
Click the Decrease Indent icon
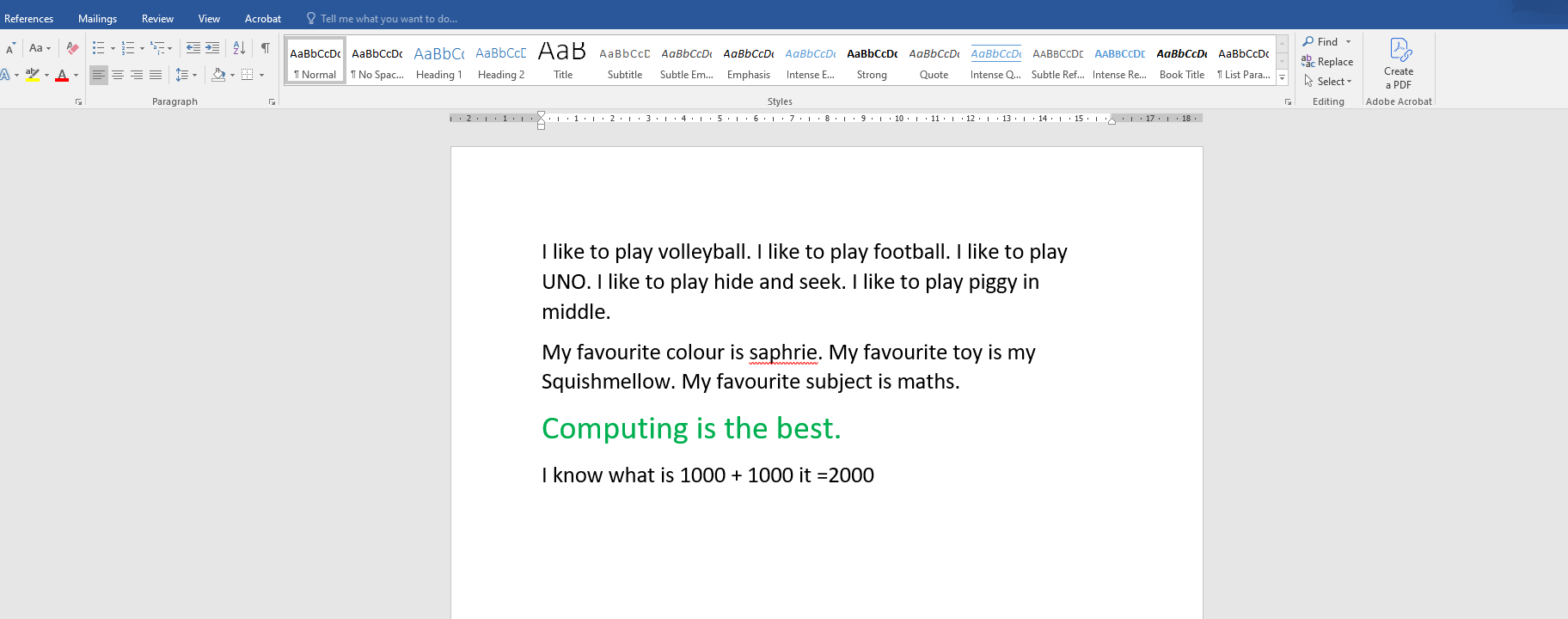tap(193, 48)
